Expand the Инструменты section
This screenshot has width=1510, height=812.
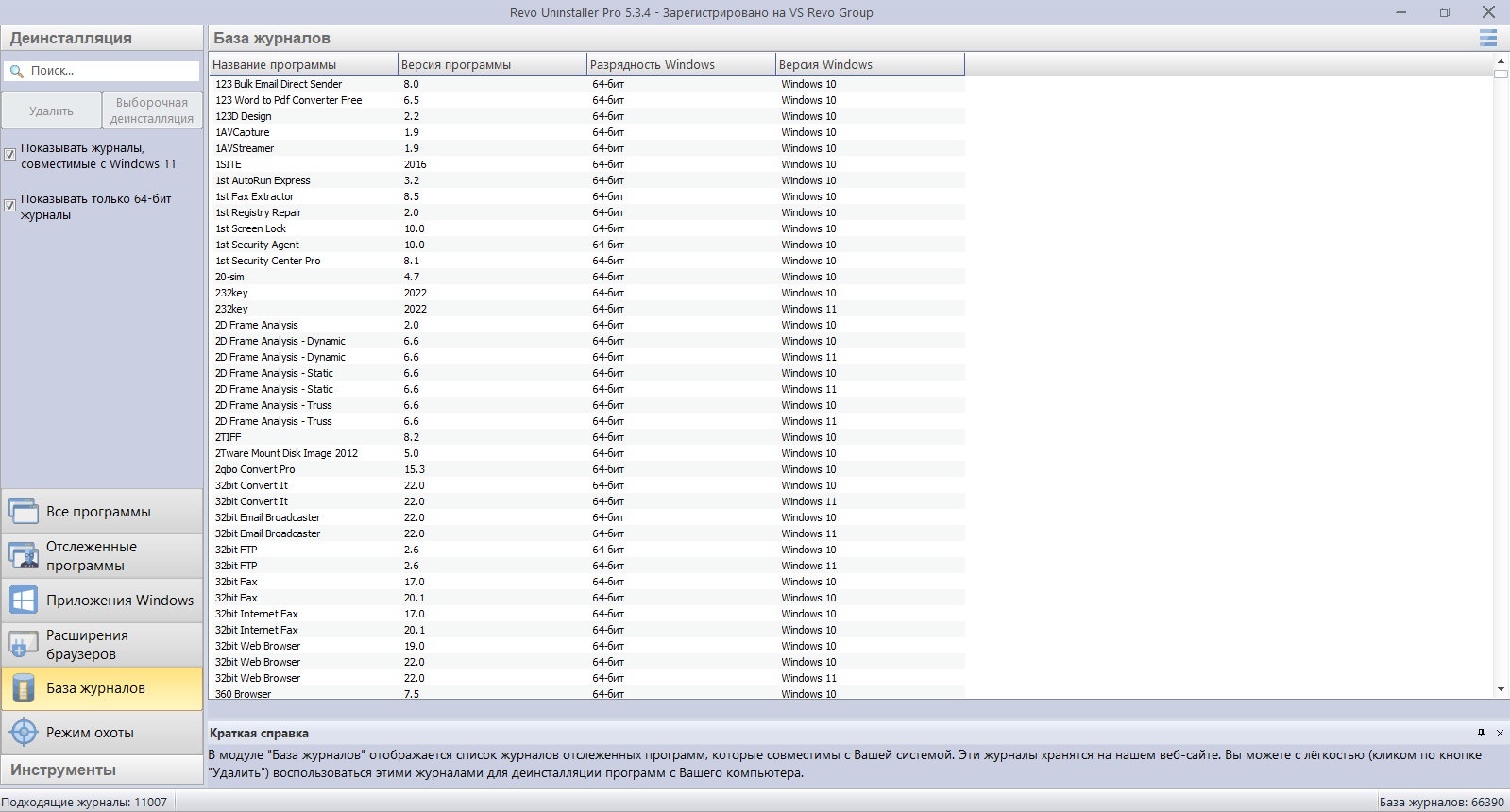pyautogui.click(x=102, y=770)
